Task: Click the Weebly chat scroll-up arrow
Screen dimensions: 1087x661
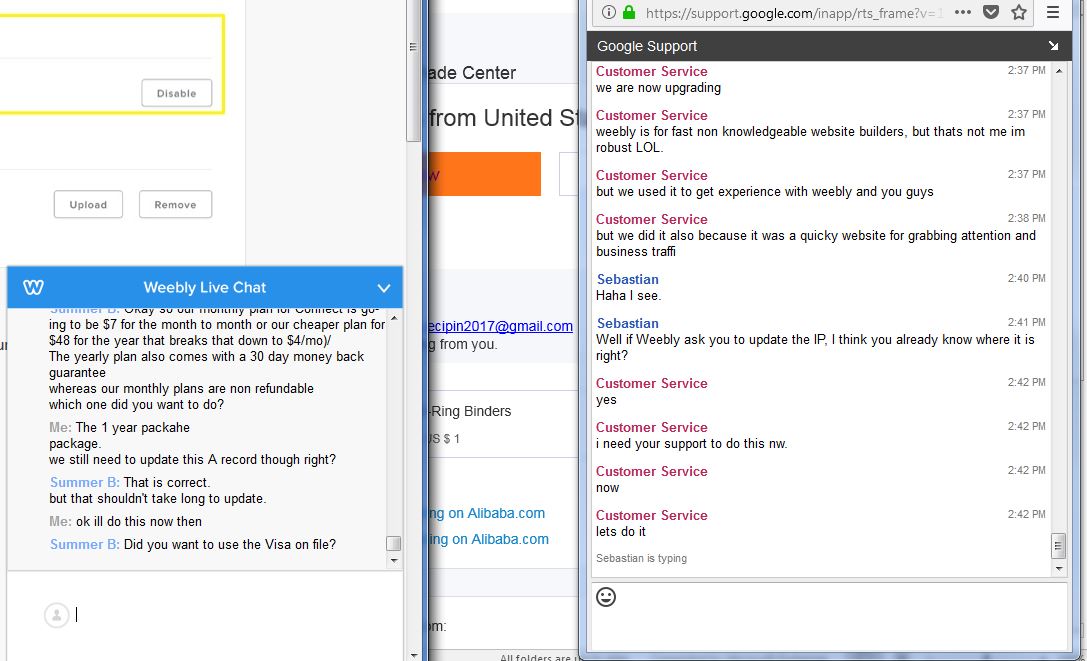Action: point(394,318)
